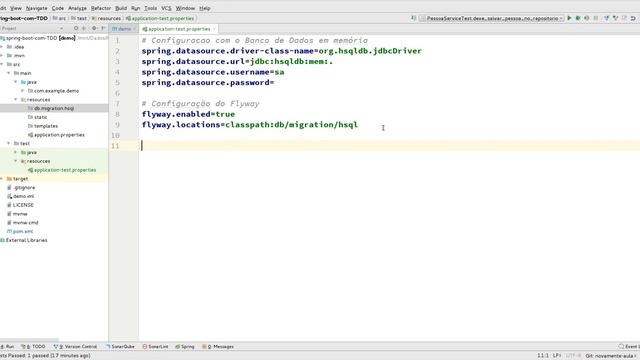Viewport: 640px width, 360px height.
Task: Open Version Control tool window
Action: click(x=75, y=347)
